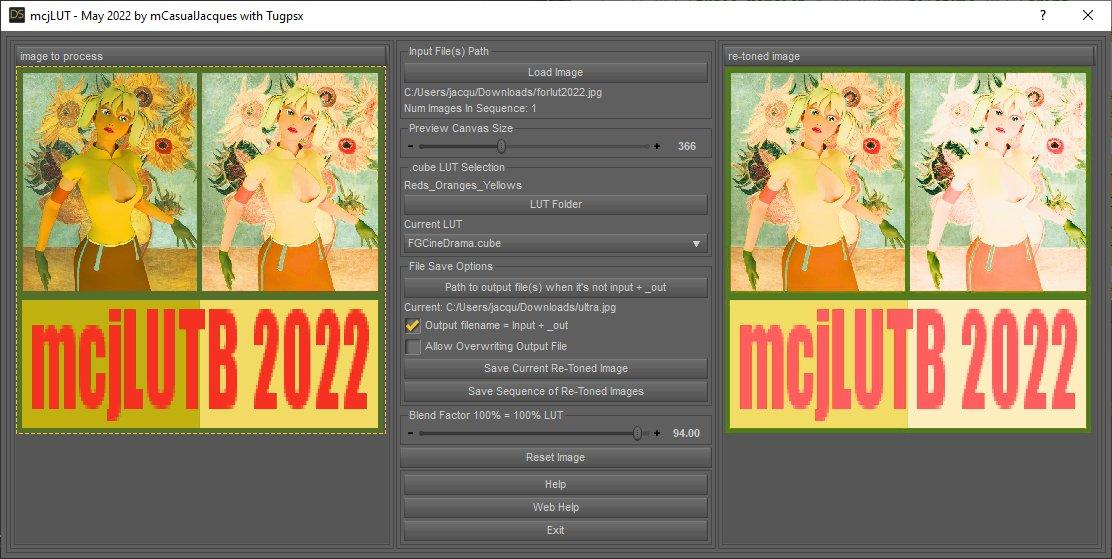
Task: Decrease Preview Canvas Size with minus icon
Action: tap(411, 146)
